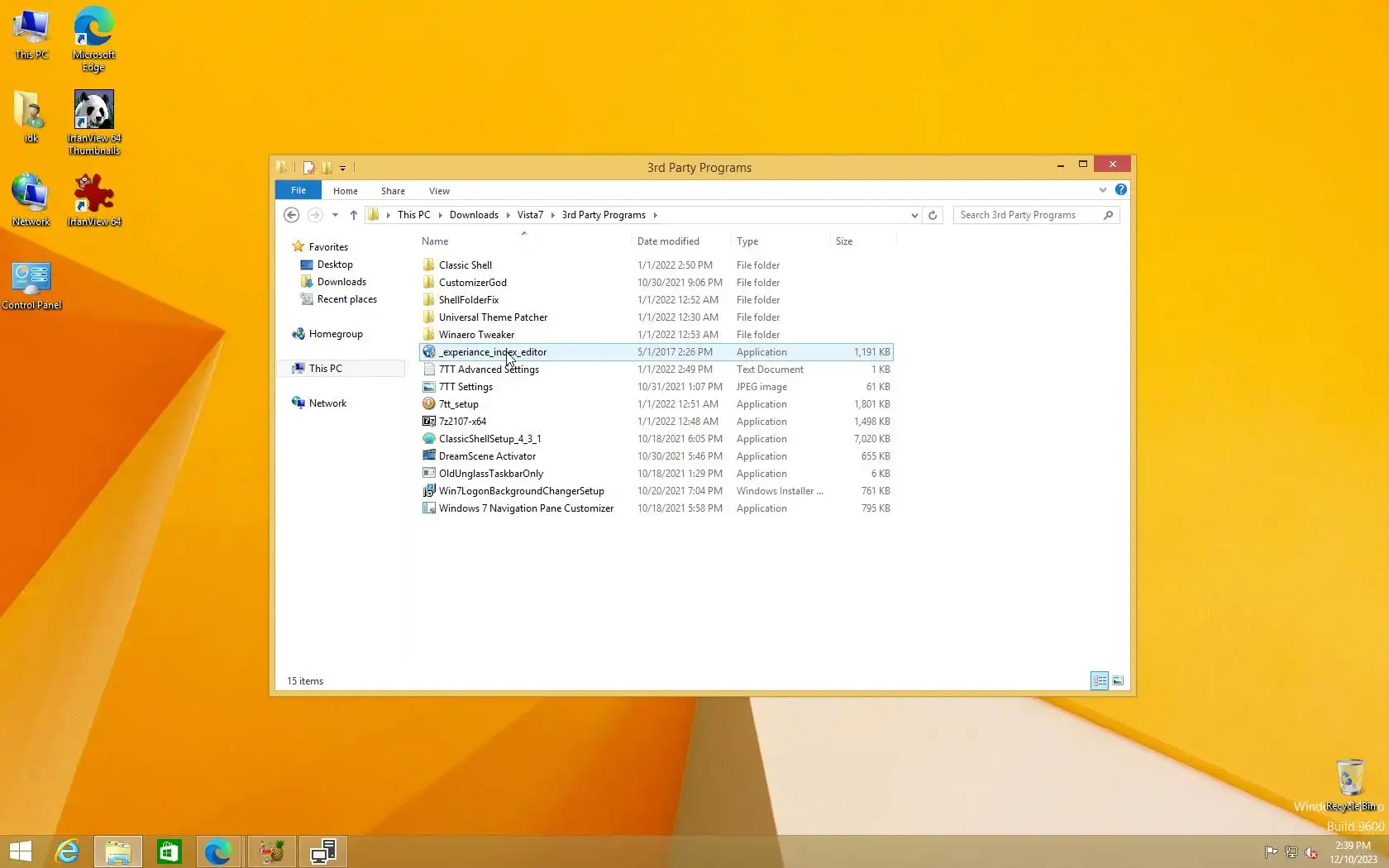The height and width of the screenshot is (868, 1389).
Task: Open the Customize Quick Access Toolbar dropdown
Action: click(342, 168)
